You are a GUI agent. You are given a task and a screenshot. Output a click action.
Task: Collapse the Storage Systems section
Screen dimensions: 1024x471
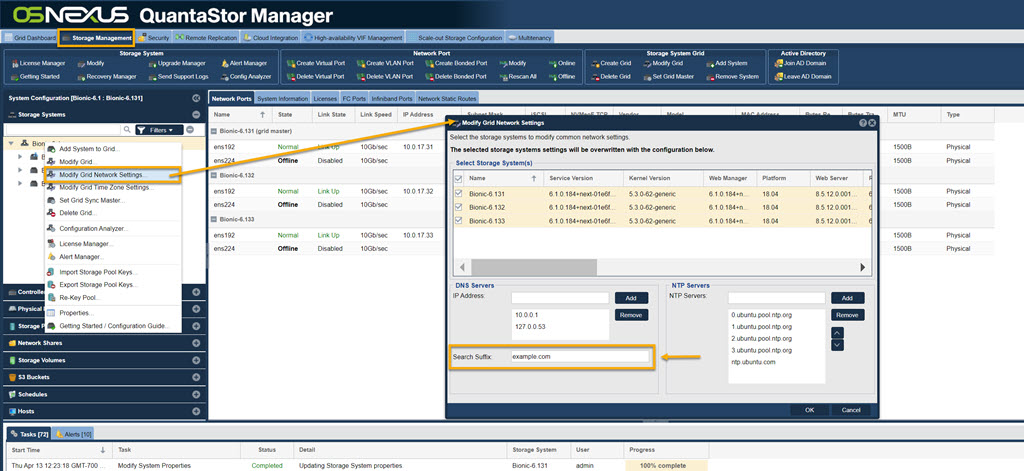(196, 115)
